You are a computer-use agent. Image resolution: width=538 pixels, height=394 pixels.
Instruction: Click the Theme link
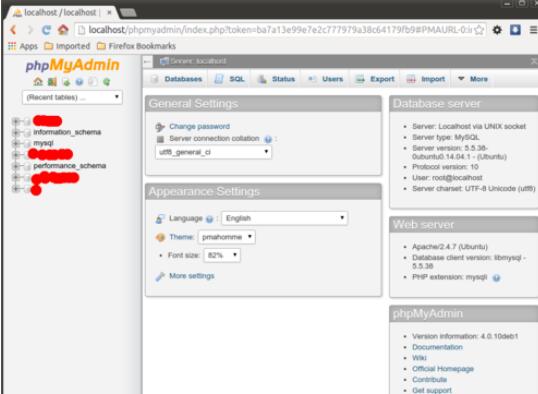[x=181, y=237]
